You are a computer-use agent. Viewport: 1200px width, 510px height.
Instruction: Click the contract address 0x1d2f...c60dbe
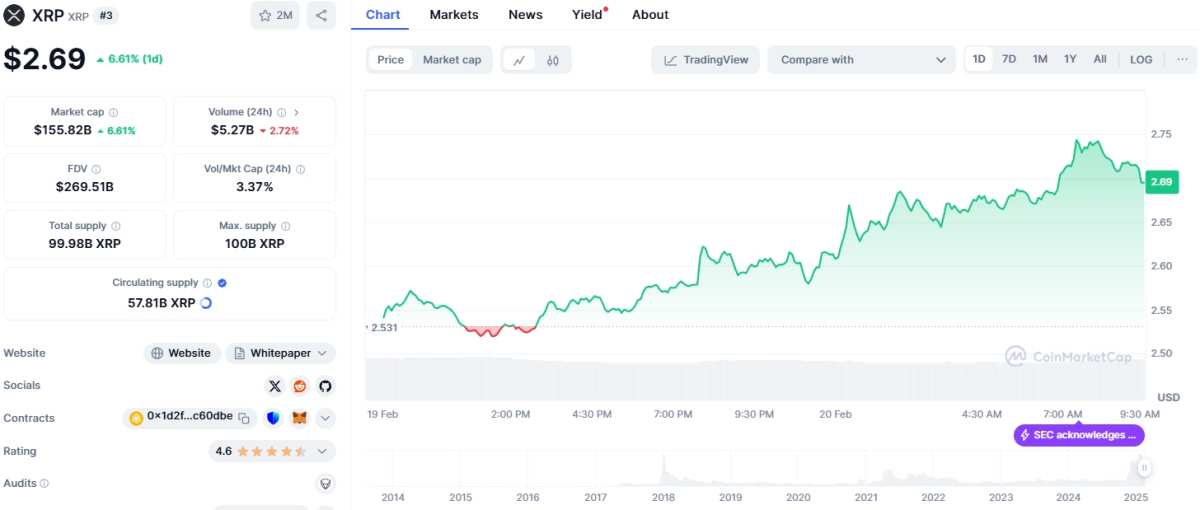pyautogui.click(x=190, y=417)
